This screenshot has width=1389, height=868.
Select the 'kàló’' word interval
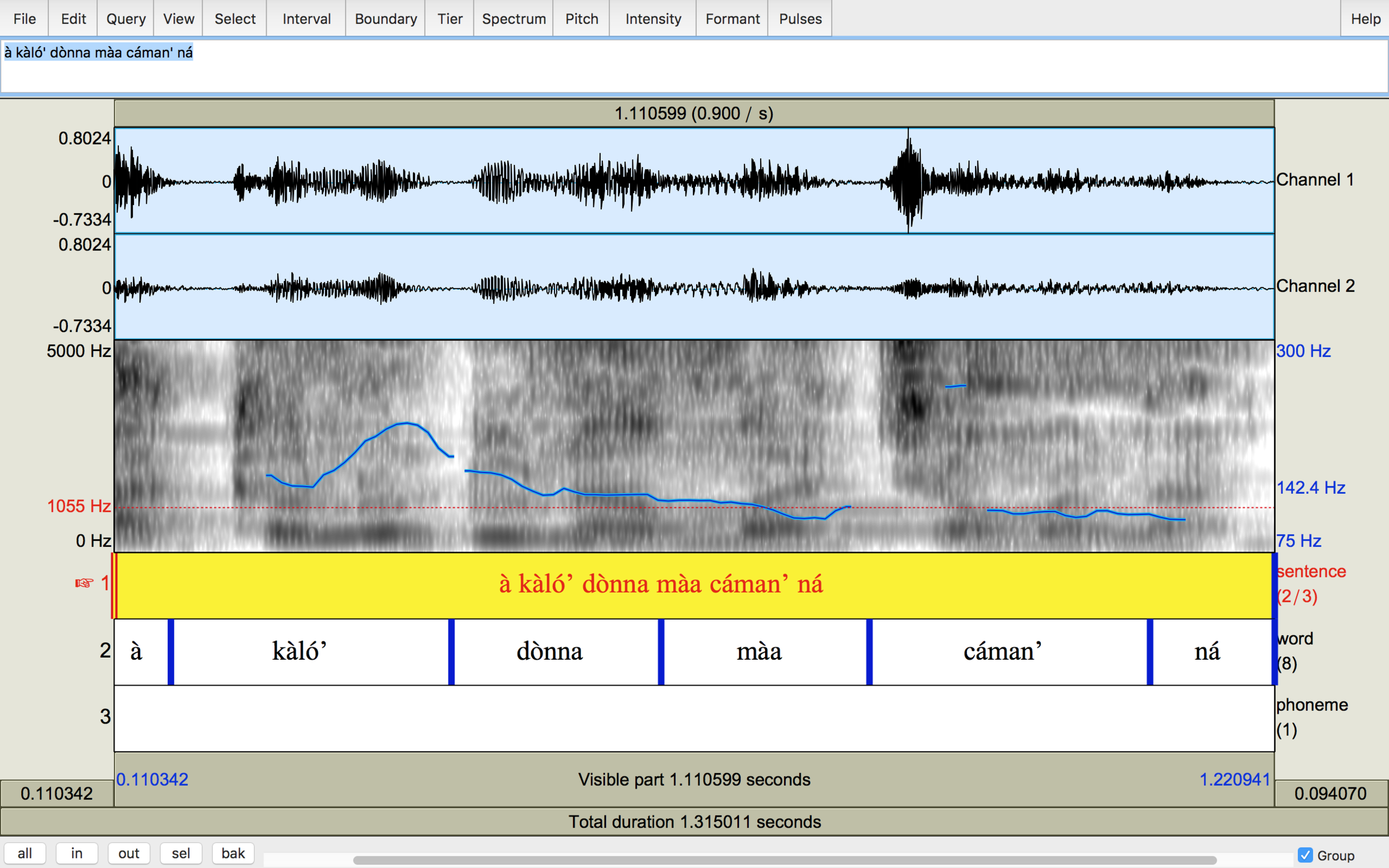(x=310, y=651)
